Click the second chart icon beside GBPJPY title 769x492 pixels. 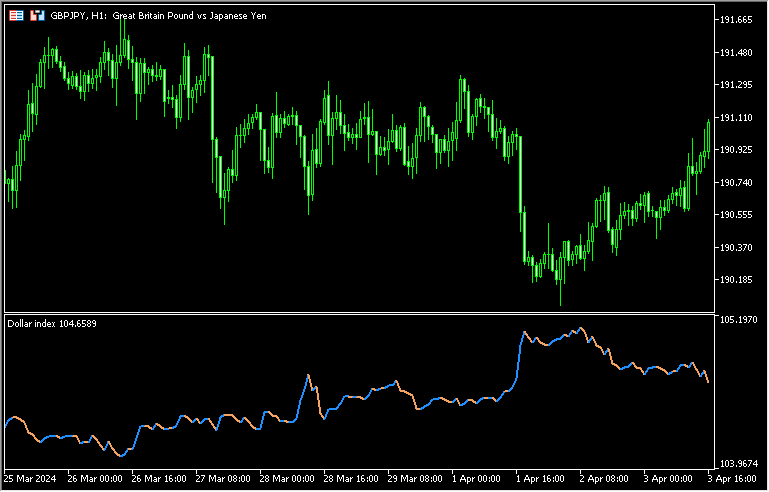37,16
